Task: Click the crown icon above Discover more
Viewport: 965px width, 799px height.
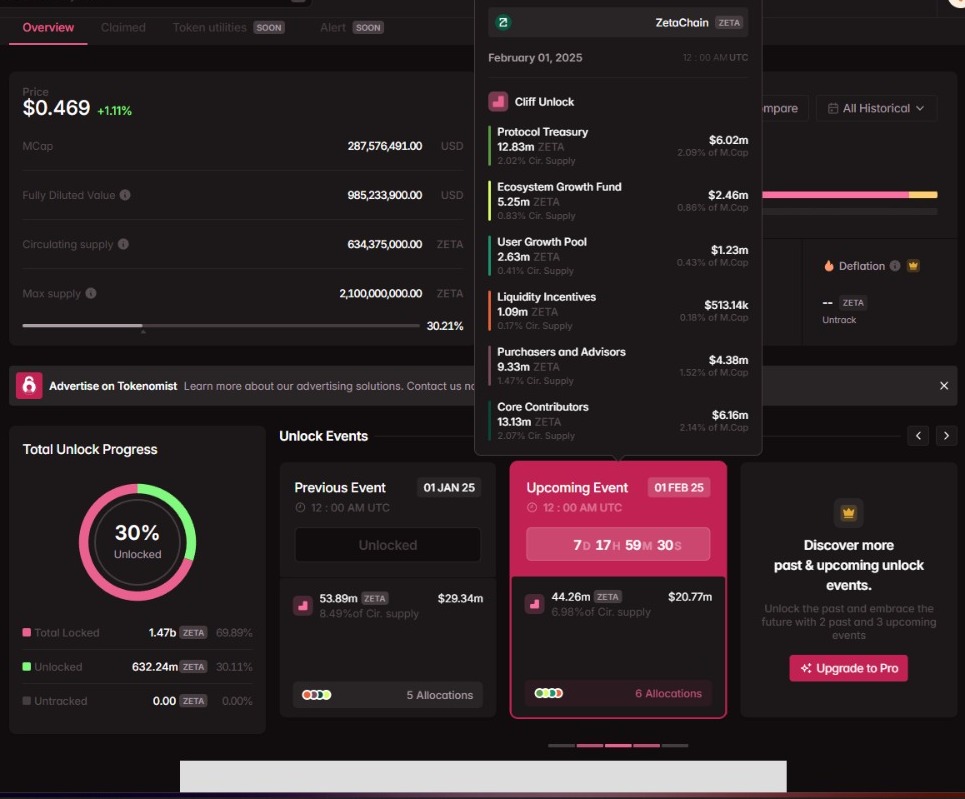Action: pos(849,513)
